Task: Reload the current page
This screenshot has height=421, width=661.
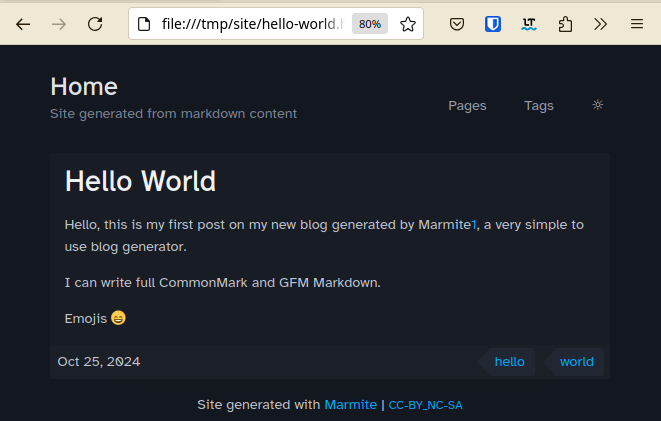Action: click(x=95, y=24)
